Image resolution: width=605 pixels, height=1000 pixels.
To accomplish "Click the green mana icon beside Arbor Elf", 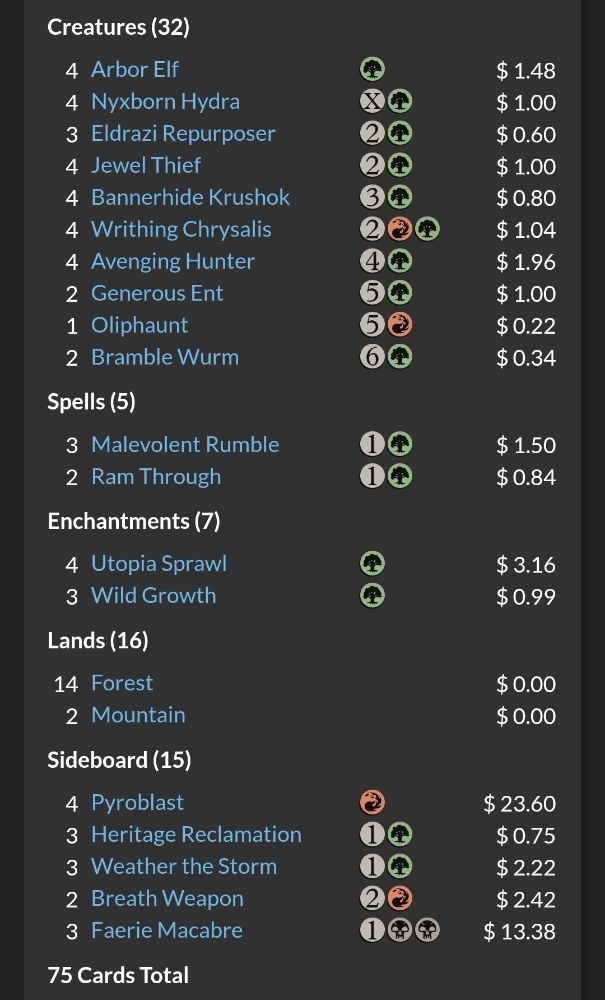I will coord(372,70).
